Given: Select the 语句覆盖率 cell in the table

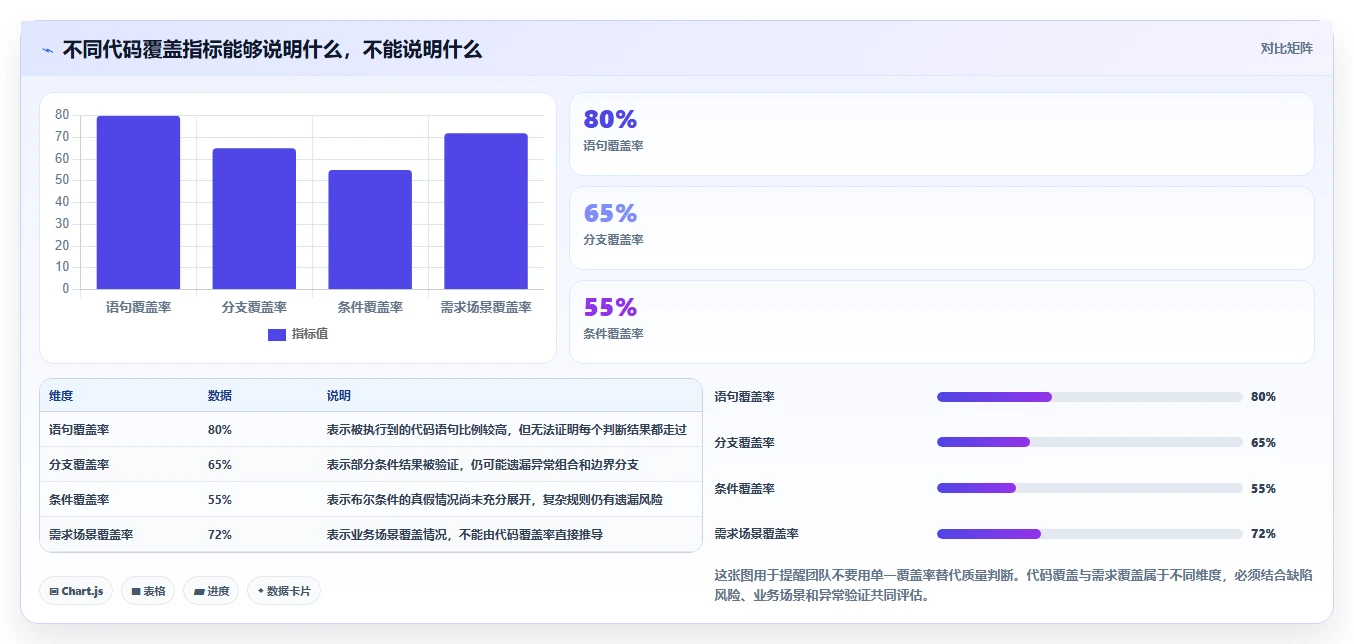Looking at the screenshot, I should (x=79, y=430).
